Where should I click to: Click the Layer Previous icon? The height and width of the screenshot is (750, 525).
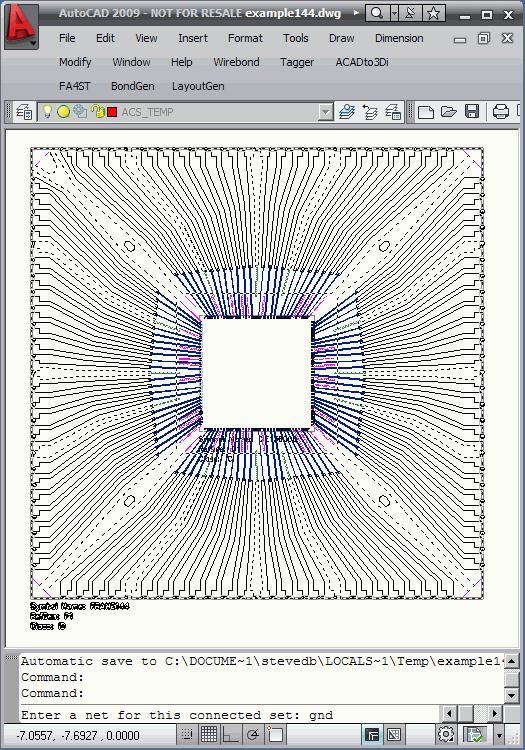pyautogui.click(x=370, y=112)
